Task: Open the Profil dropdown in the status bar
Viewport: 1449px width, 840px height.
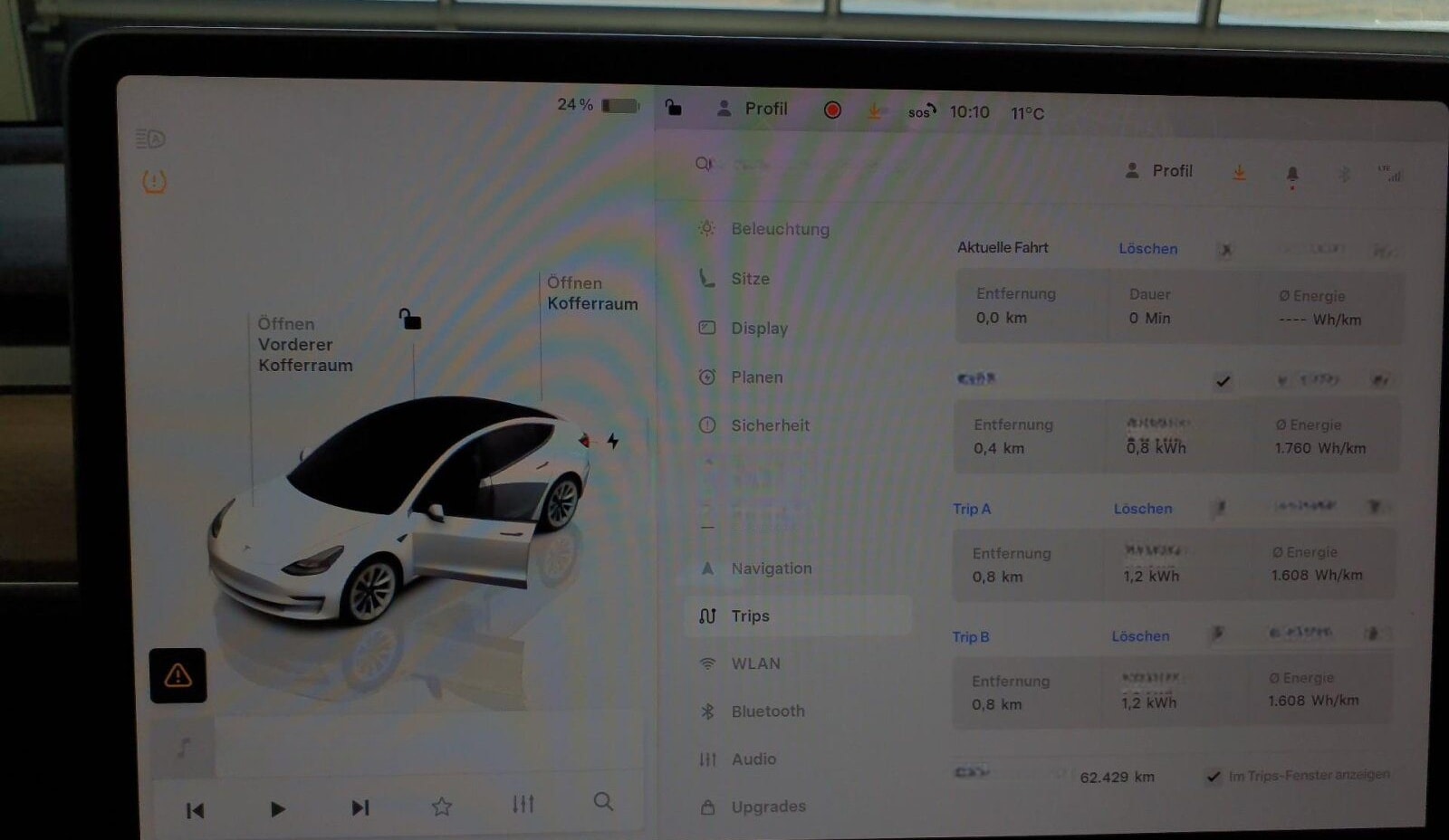Action: pyautogui.click(x=754, y=109)
